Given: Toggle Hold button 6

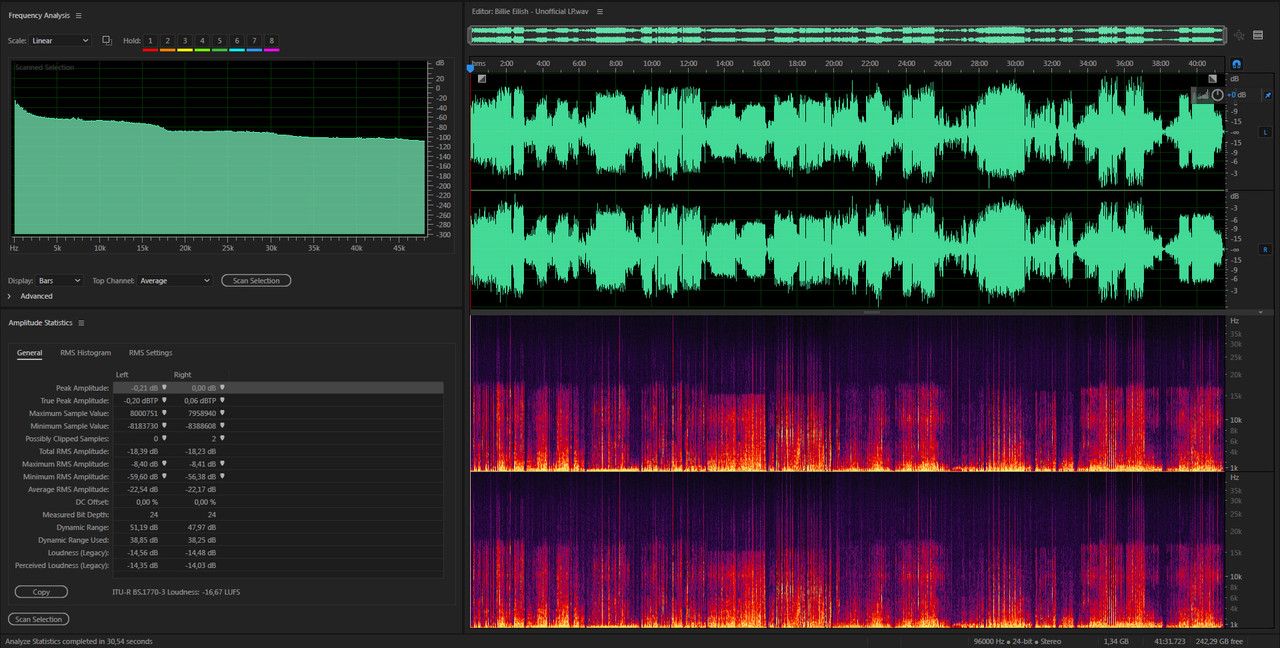Looking at the screenshot, I should pyautogui.click(x=237, y=41).
